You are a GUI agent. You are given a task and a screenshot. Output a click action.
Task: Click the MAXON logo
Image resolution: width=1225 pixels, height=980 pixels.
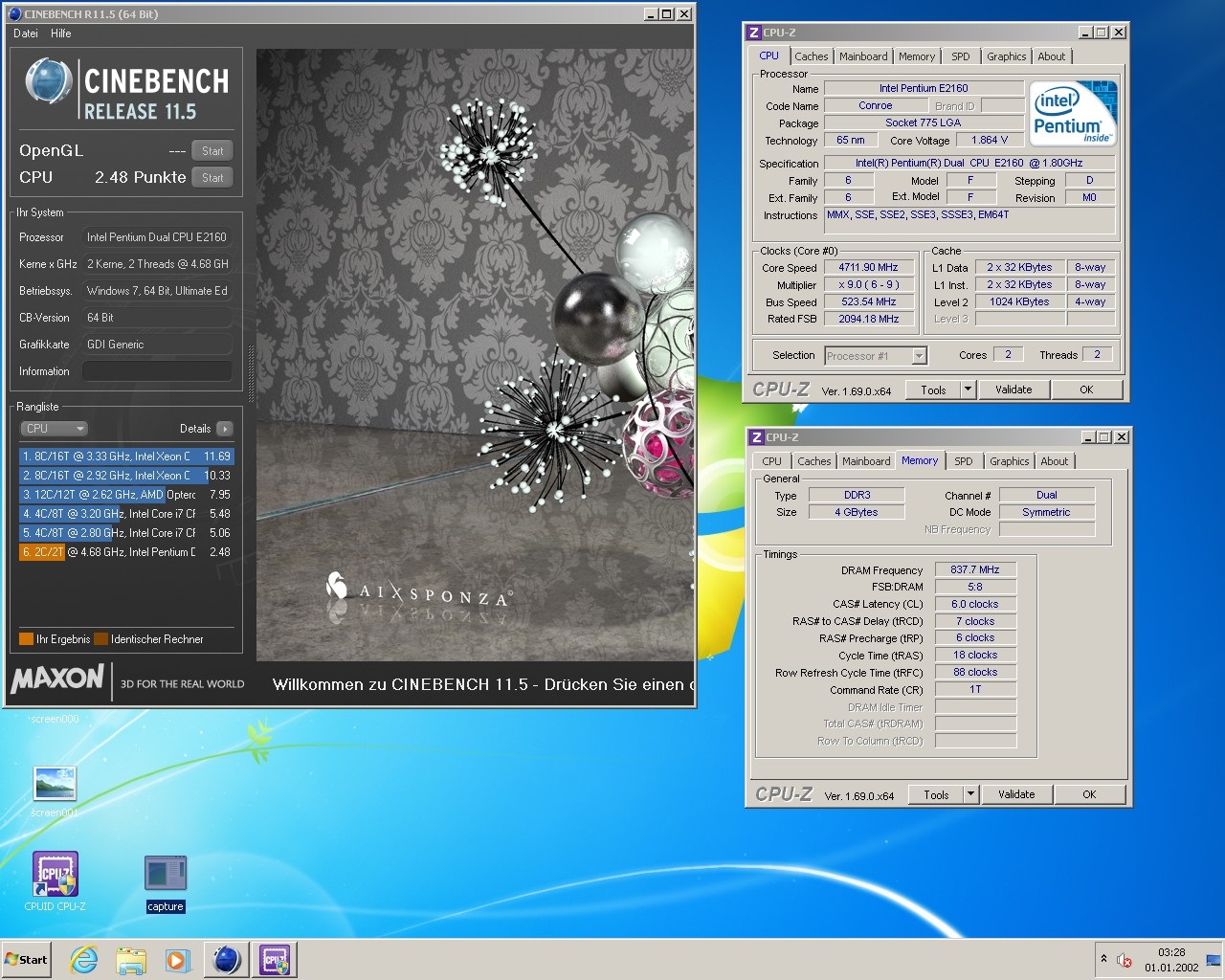point(57,679)
